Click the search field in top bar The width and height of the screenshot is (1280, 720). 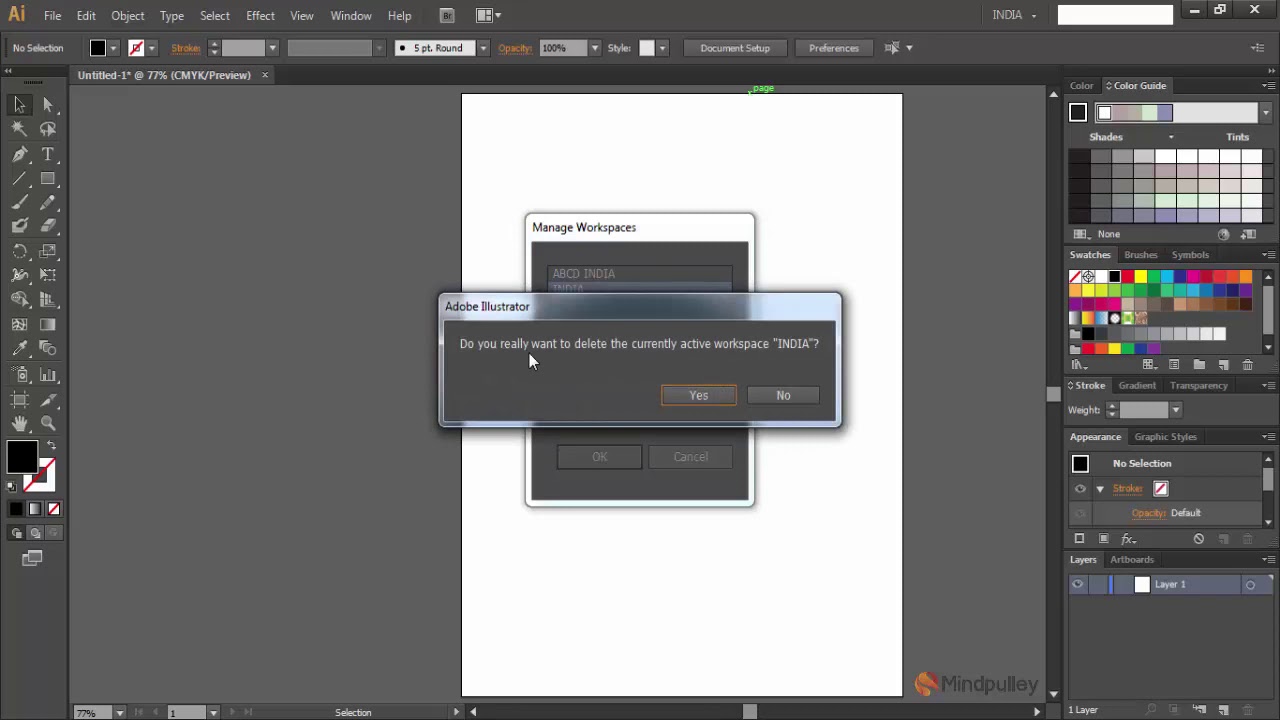(x=1115, y=15)
